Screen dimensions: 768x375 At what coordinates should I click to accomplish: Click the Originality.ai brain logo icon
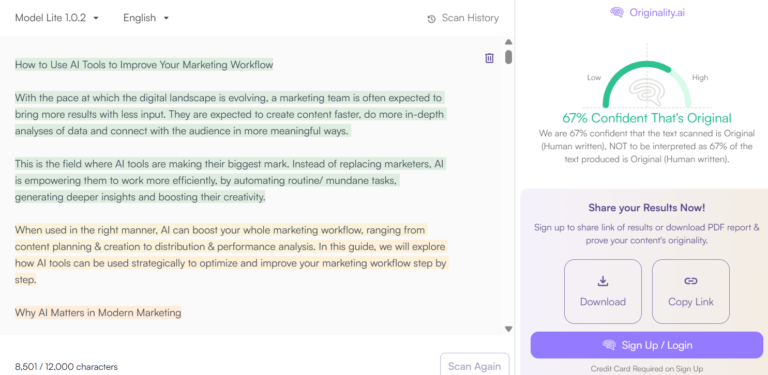(617, 12)
